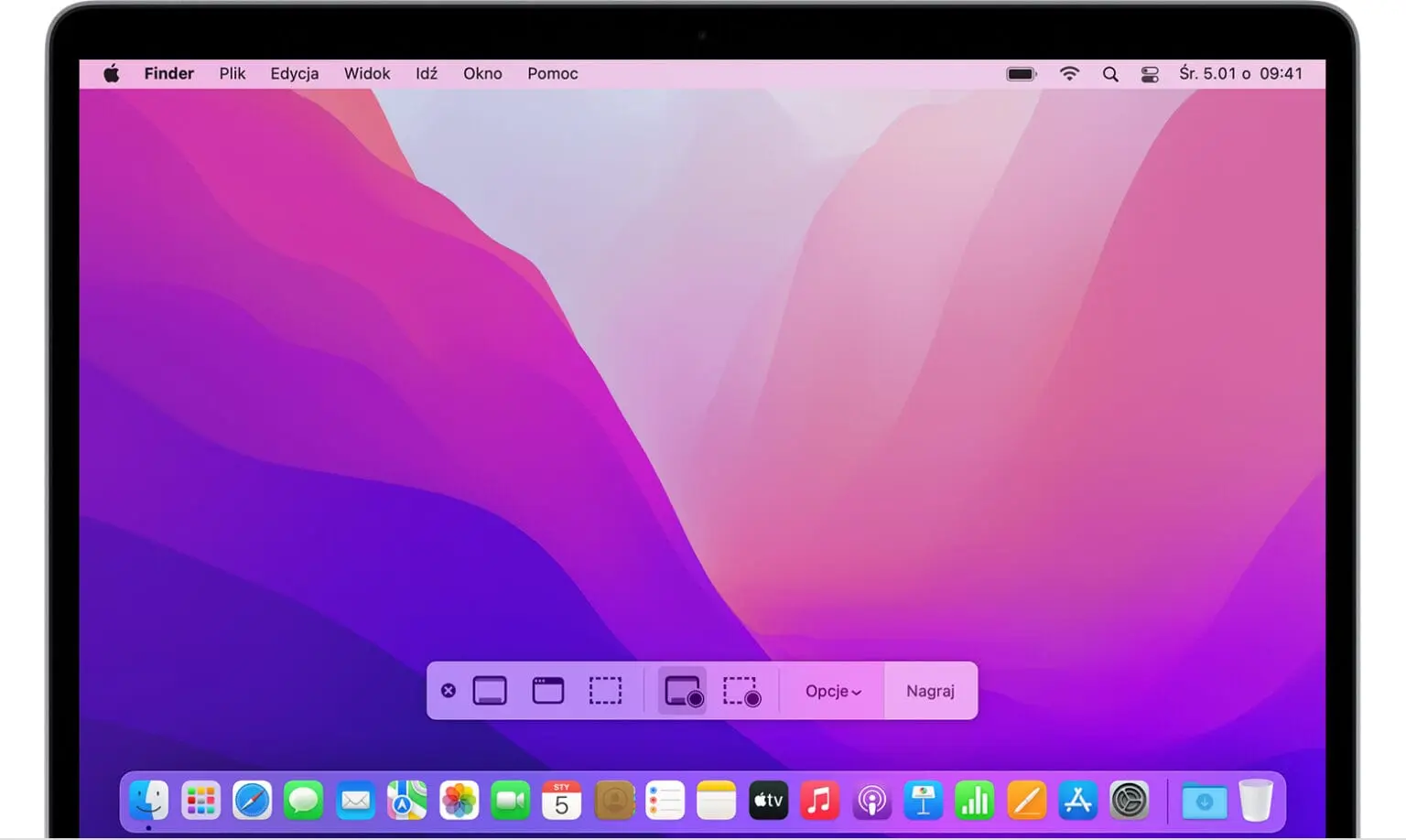This screenshot has width=1406, height=840.
Task: Open the App Store
Action: click(1078, 800)
